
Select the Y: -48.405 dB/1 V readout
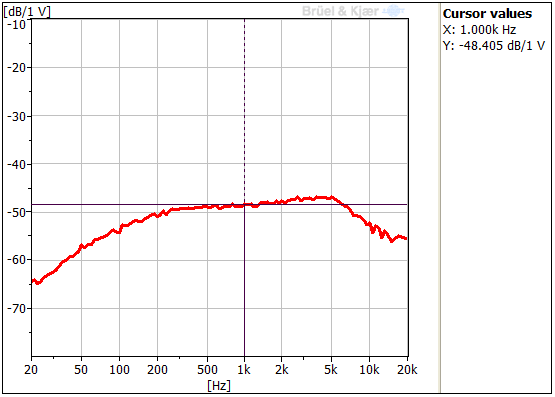pyautogui.click(x=494, y=46)
